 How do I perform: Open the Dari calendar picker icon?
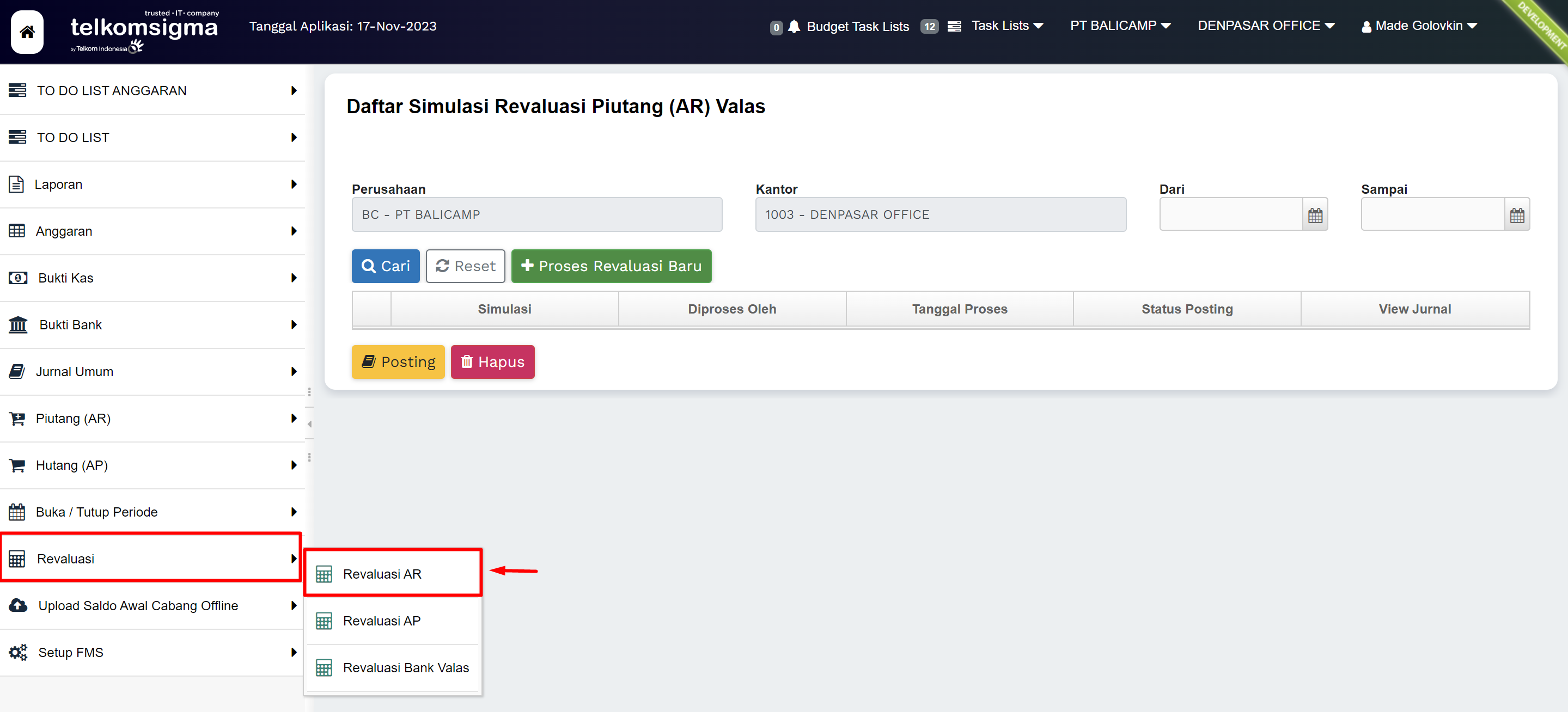tap(1315, 215)
